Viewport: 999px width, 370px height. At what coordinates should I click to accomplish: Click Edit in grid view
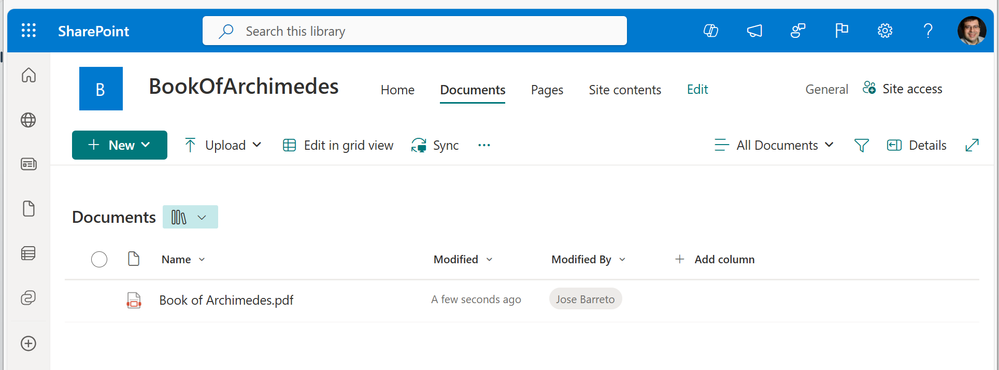pyautogui.click(x=338, y=145)
